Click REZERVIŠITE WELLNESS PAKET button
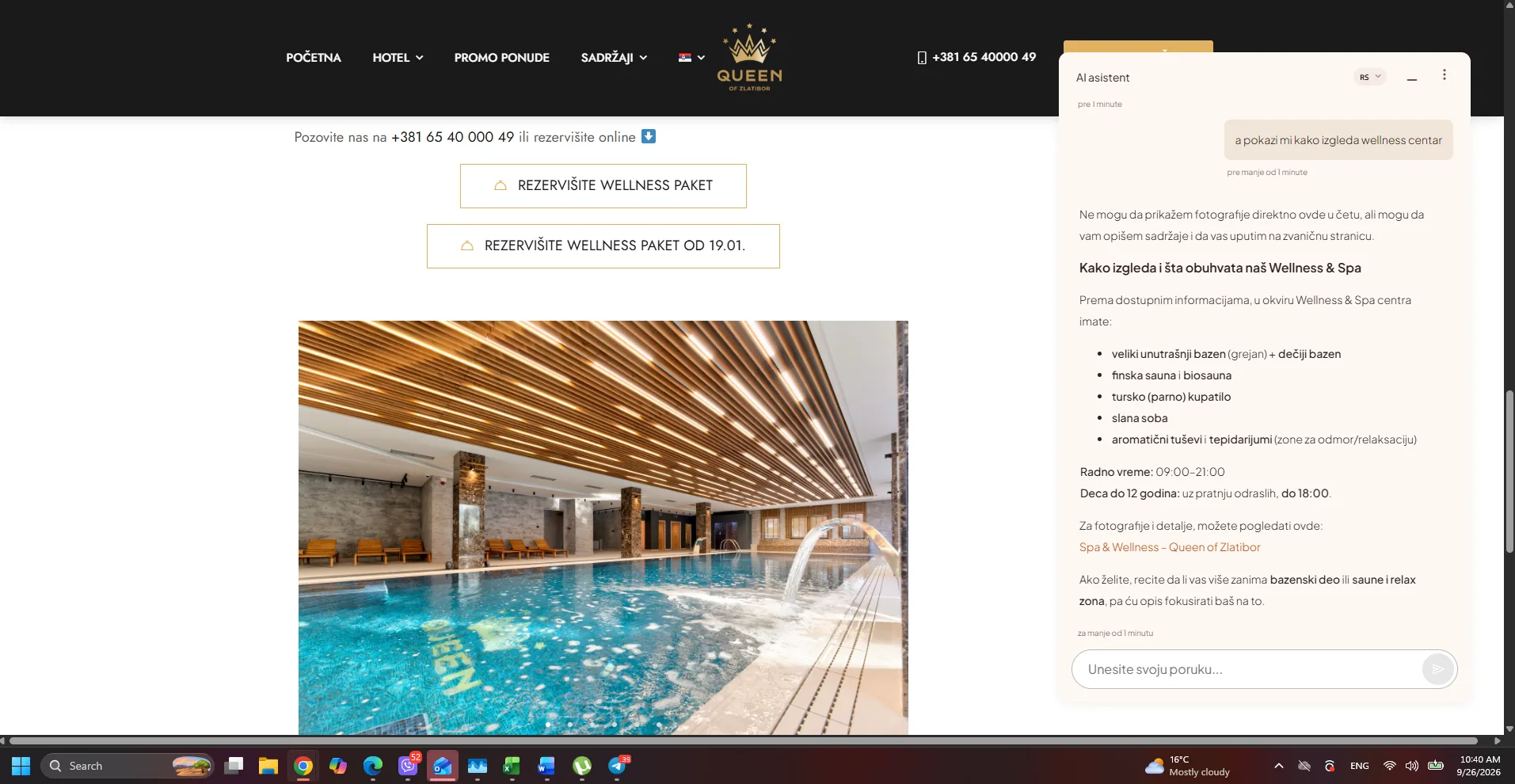 coord(603,186)
